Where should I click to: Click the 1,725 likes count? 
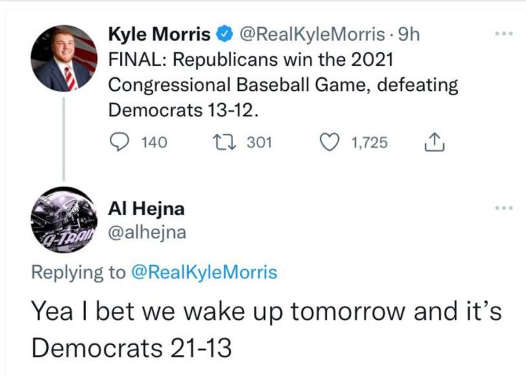coord(369,143)
